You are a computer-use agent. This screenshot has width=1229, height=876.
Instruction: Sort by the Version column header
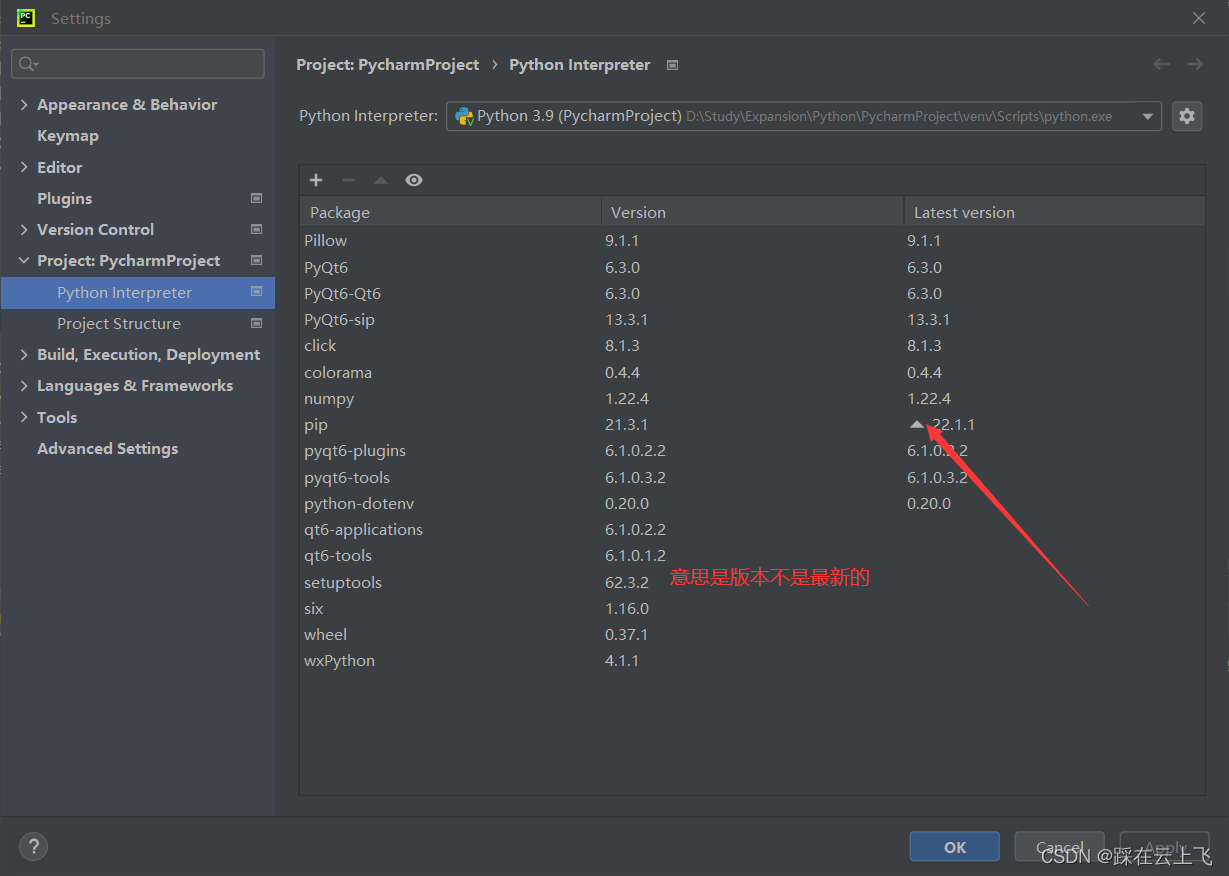[752, 212]
